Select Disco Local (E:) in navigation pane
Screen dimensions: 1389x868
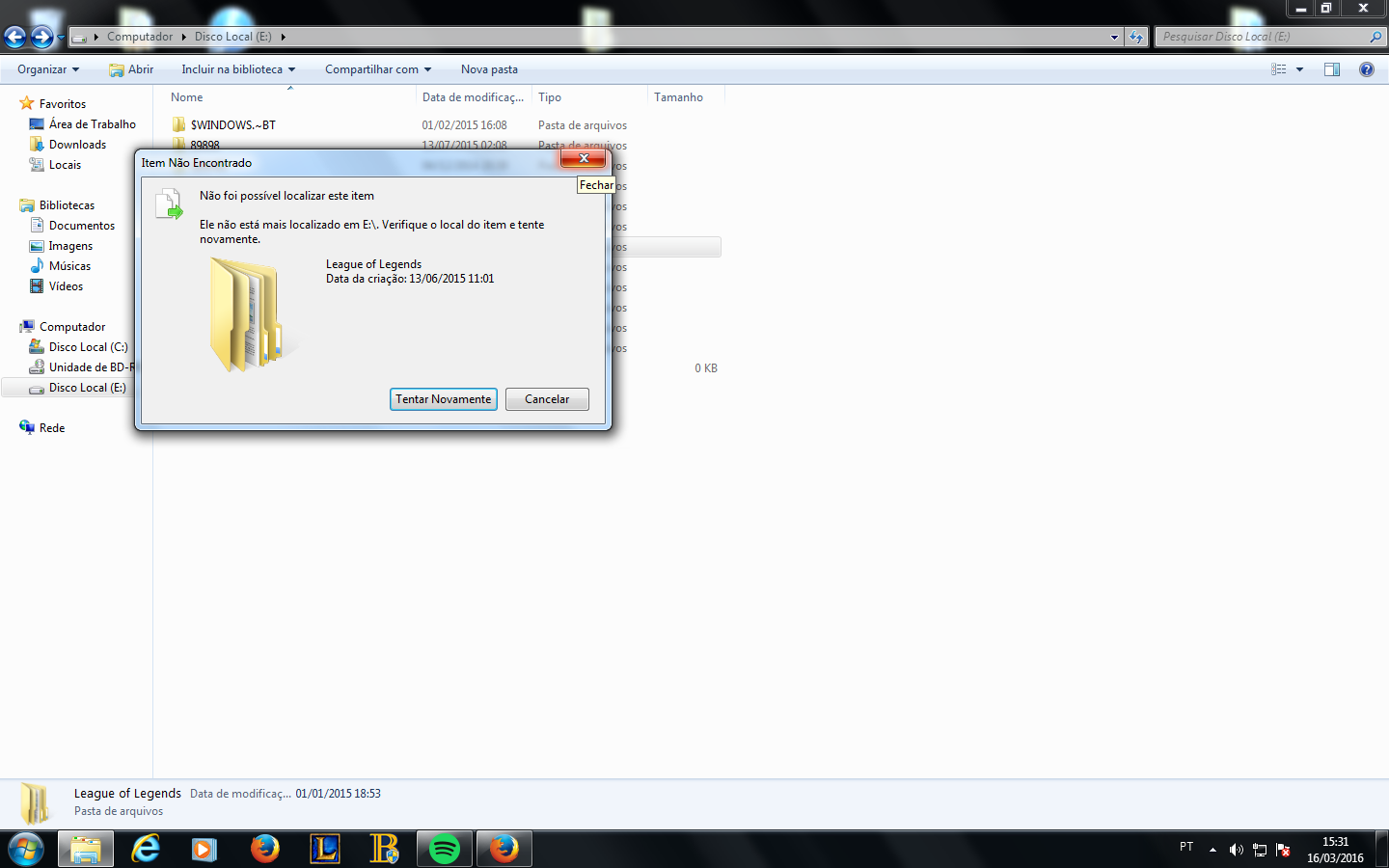[x=77, y=388]
